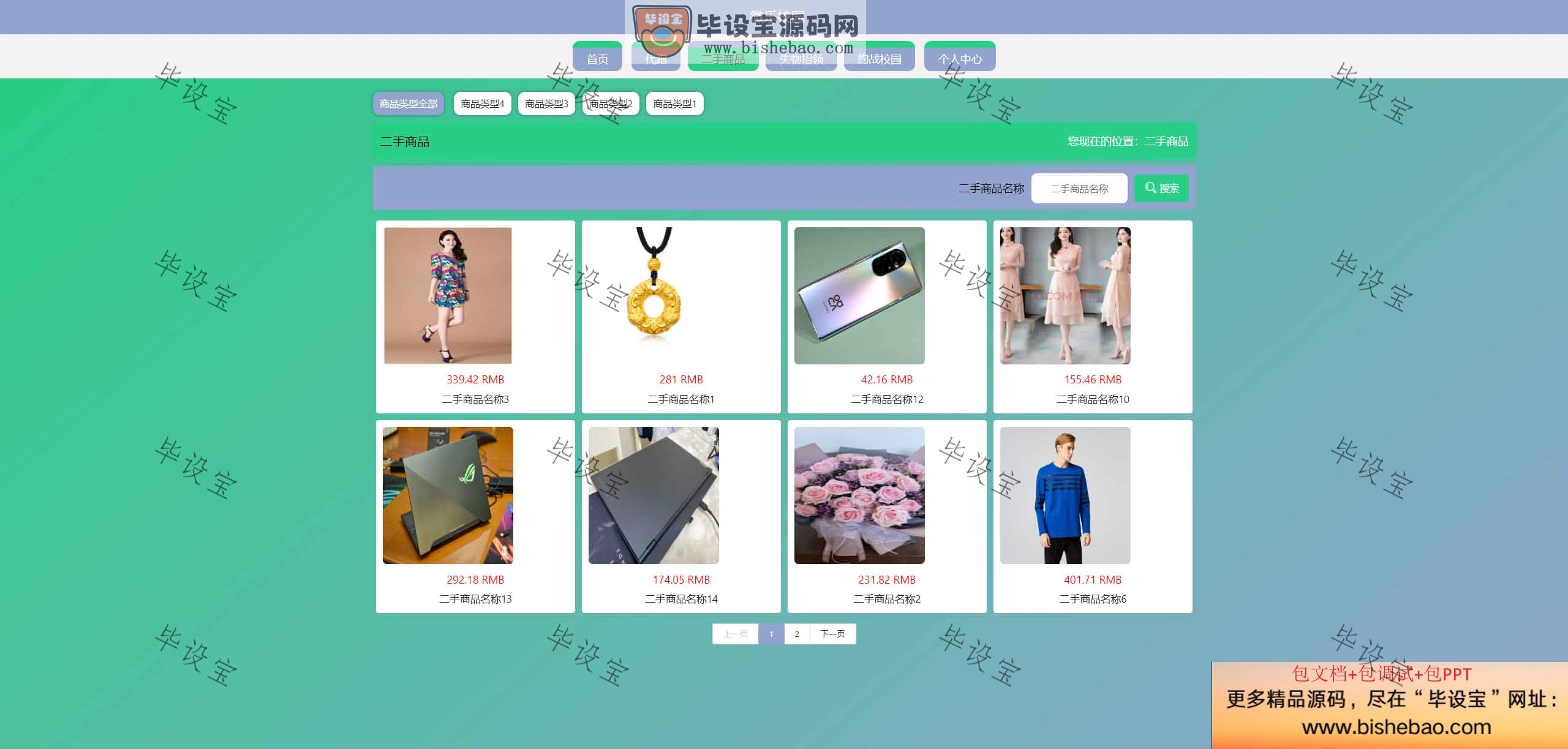Filter by 商品类型1
The width and height of the screenshot is (1568, 749).
point(675,104)
